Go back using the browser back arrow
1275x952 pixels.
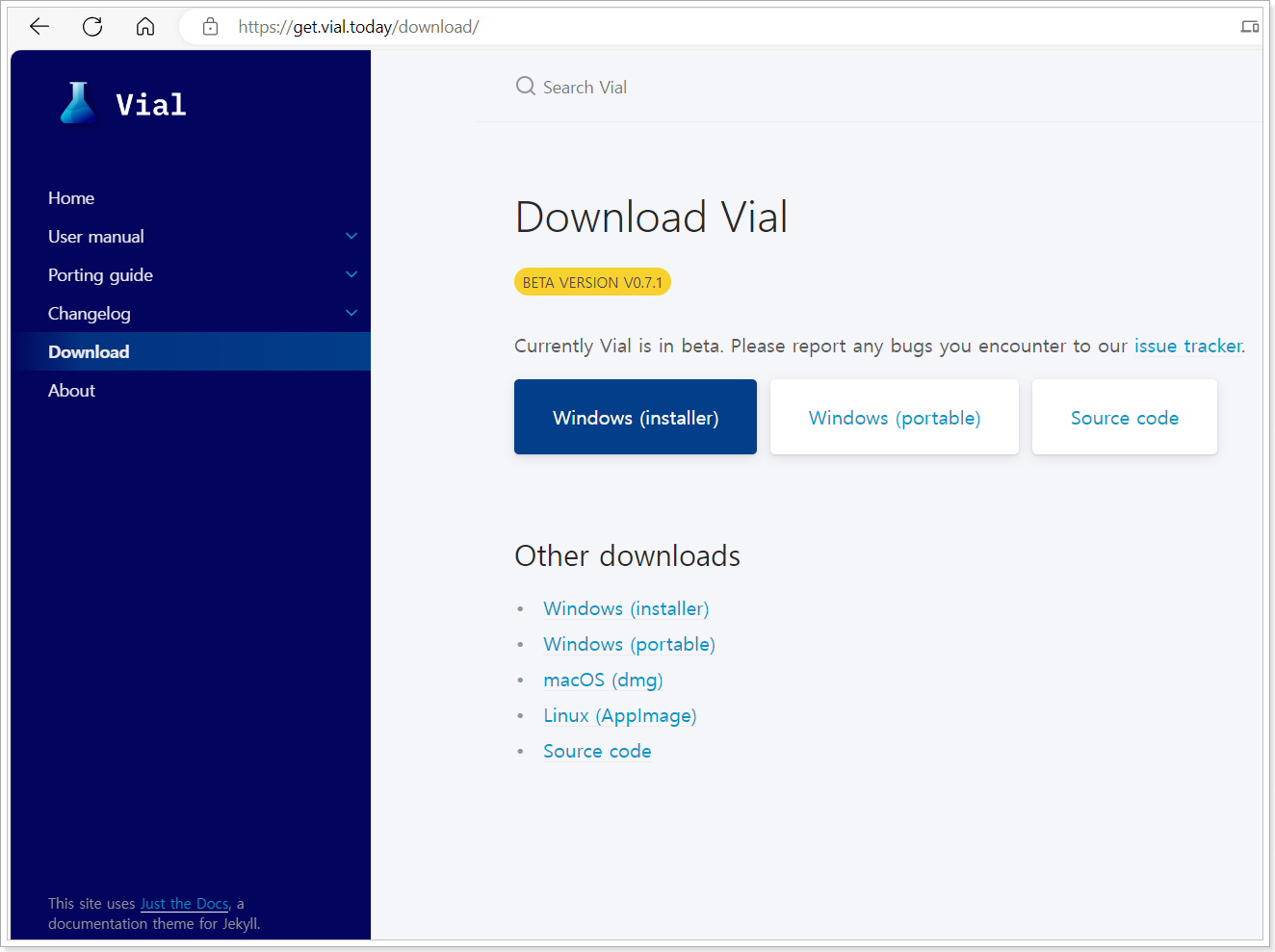click(x=39, y=27)
